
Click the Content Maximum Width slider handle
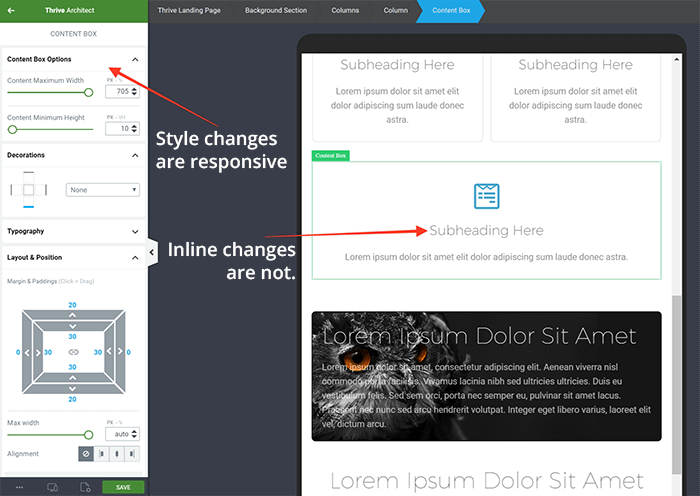(88, 92)
